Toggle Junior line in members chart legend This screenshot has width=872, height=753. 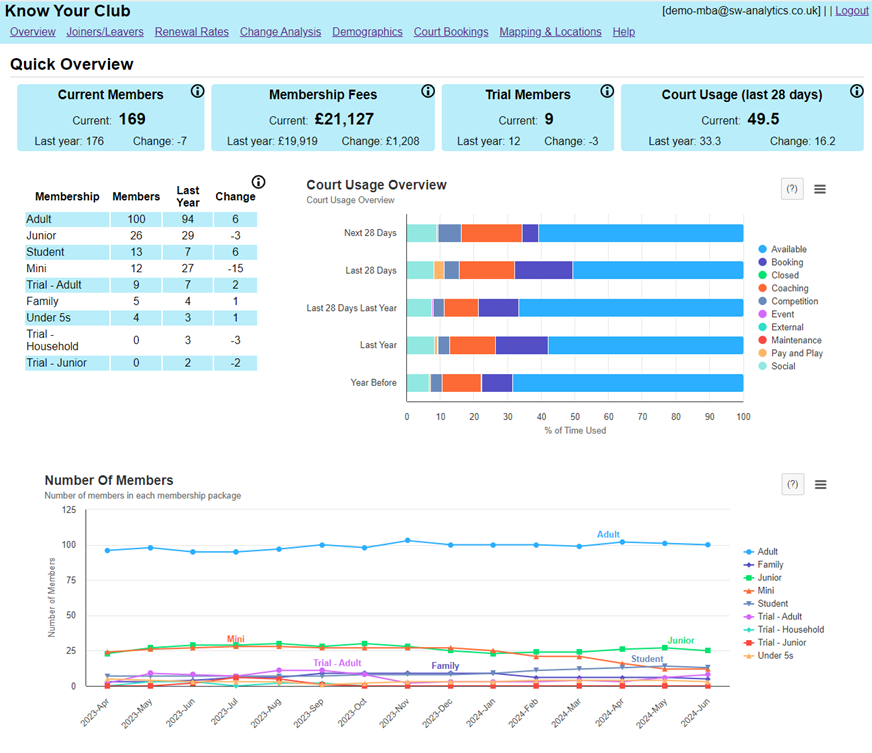[763, 577]
